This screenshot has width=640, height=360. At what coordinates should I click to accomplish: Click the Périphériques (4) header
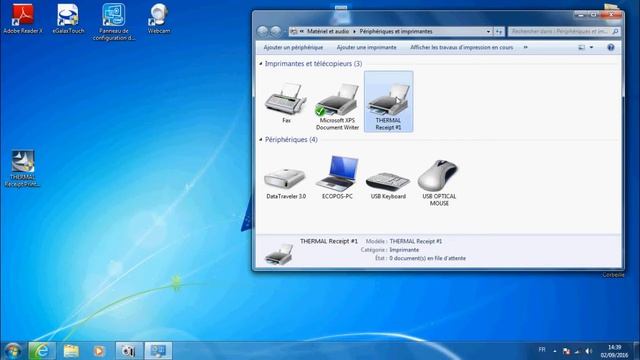pos(291,140)
